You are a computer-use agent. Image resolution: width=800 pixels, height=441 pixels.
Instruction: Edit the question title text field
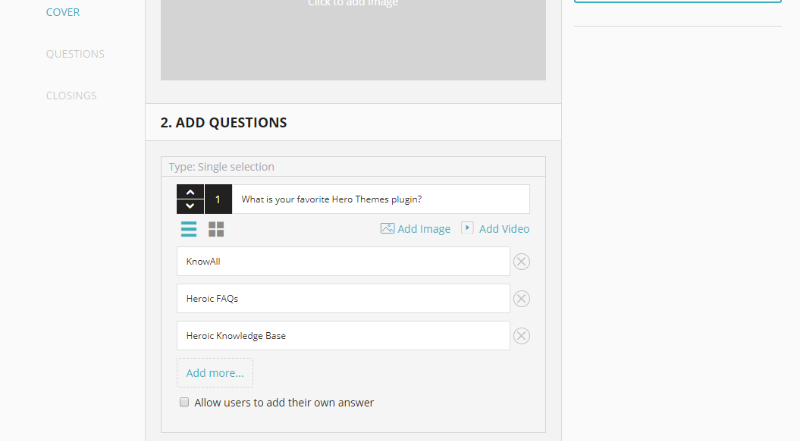point(380,199)
